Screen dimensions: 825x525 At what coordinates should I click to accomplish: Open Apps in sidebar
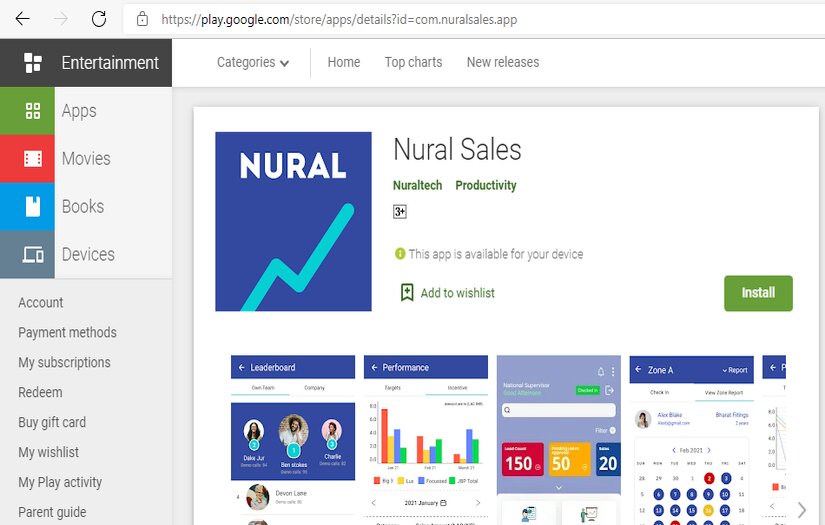click(x=79, y=111)
